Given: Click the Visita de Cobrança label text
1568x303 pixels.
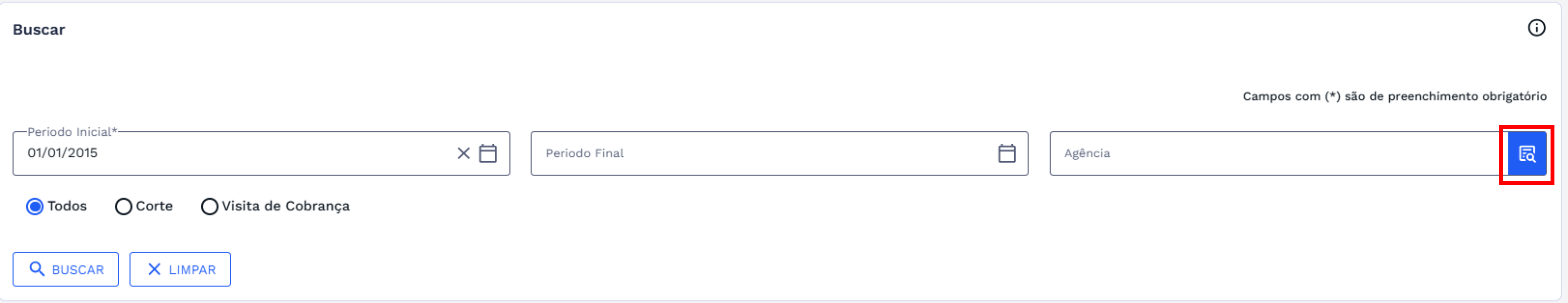Looking at the screenshot, I should tap(285, 206).
